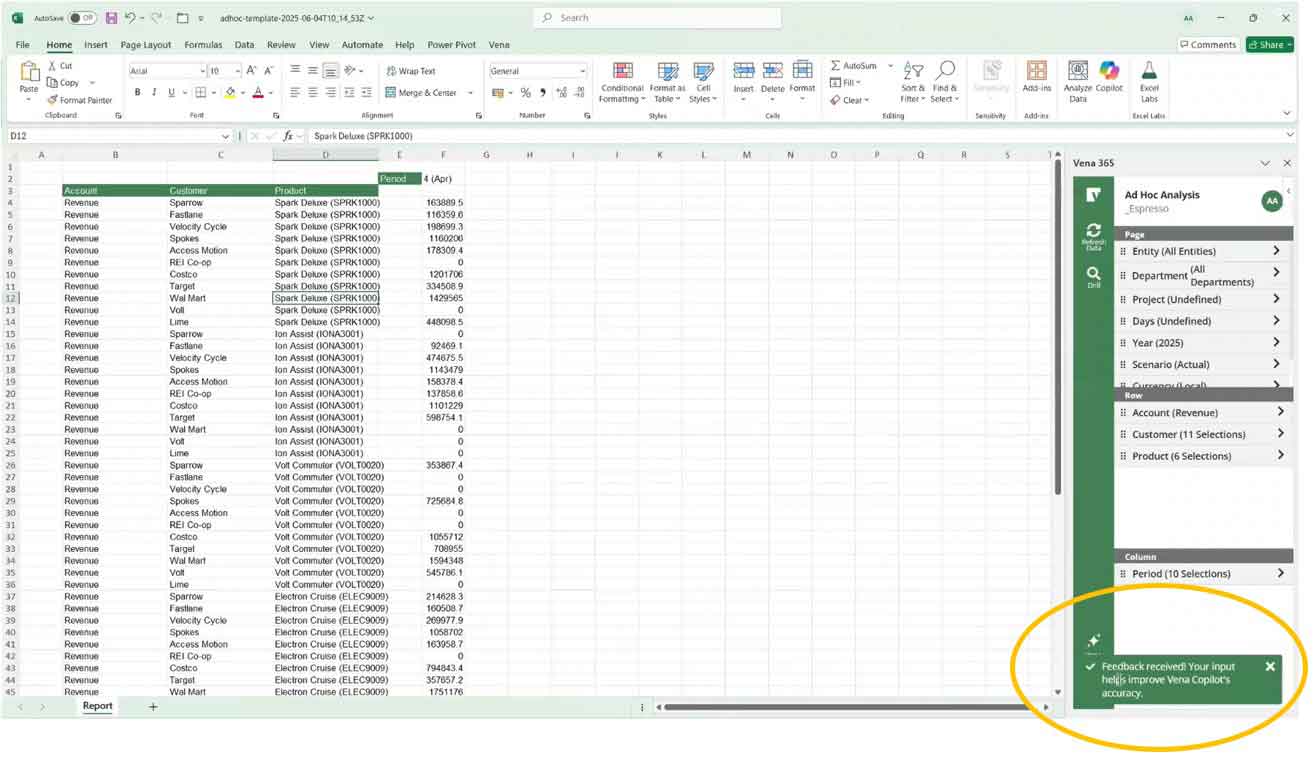
Task: Open Vena Copilot sparkle icon in sidebar
Action: tap(1093, 641)
